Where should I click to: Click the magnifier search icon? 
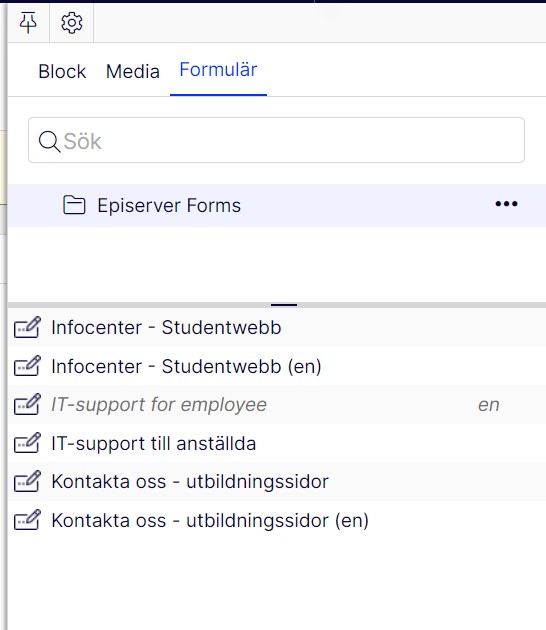pyautogui.click(x=49, y=141)
